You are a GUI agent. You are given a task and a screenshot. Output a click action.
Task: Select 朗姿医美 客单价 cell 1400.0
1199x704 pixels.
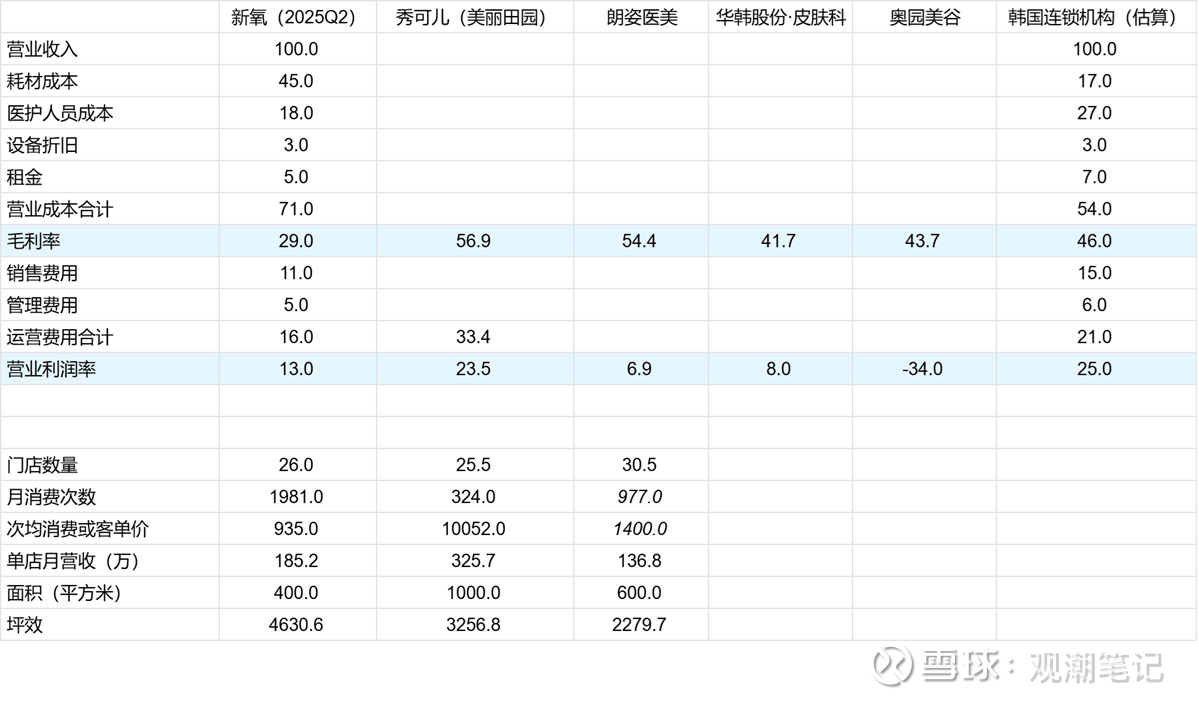tap(639, 529)
